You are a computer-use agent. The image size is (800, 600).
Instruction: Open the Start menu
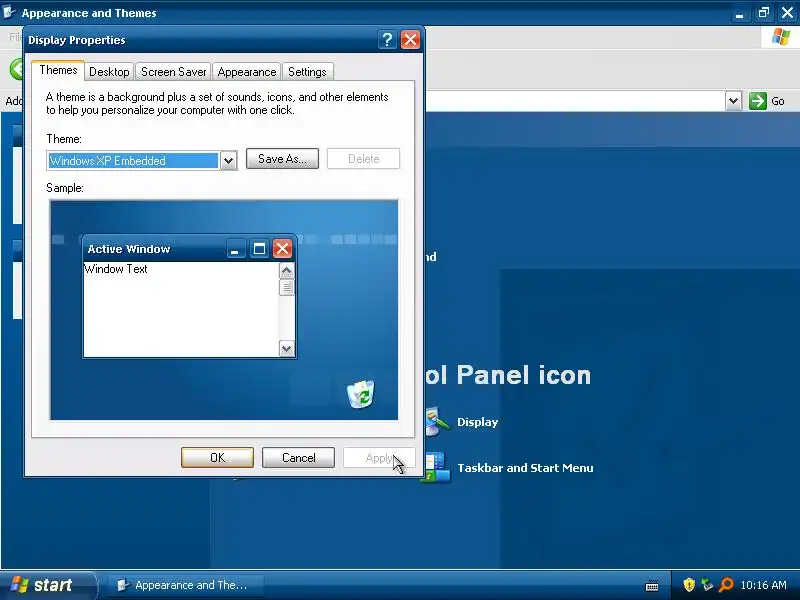coord(48,585)
